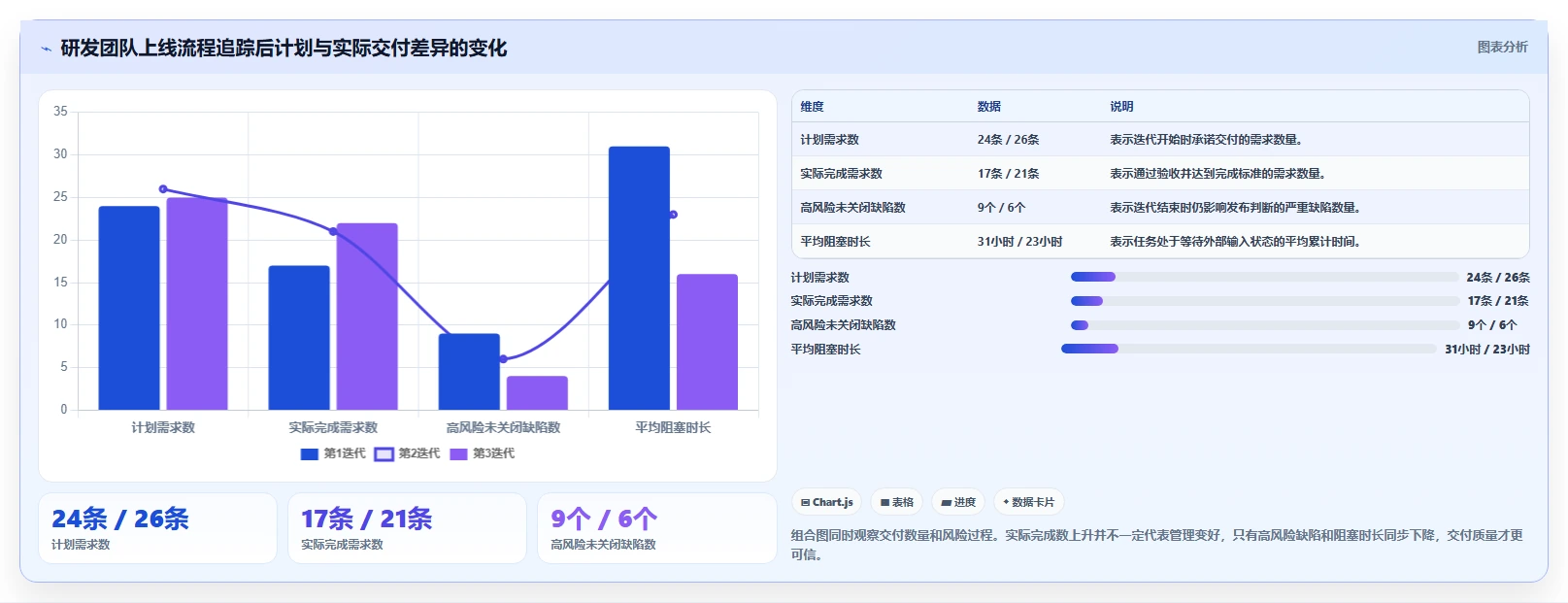This screenshot has width=1568, height=603.
Task: Click the 9个 / 6个 value beside the progress bar
Action: [x=1492, y=325]
